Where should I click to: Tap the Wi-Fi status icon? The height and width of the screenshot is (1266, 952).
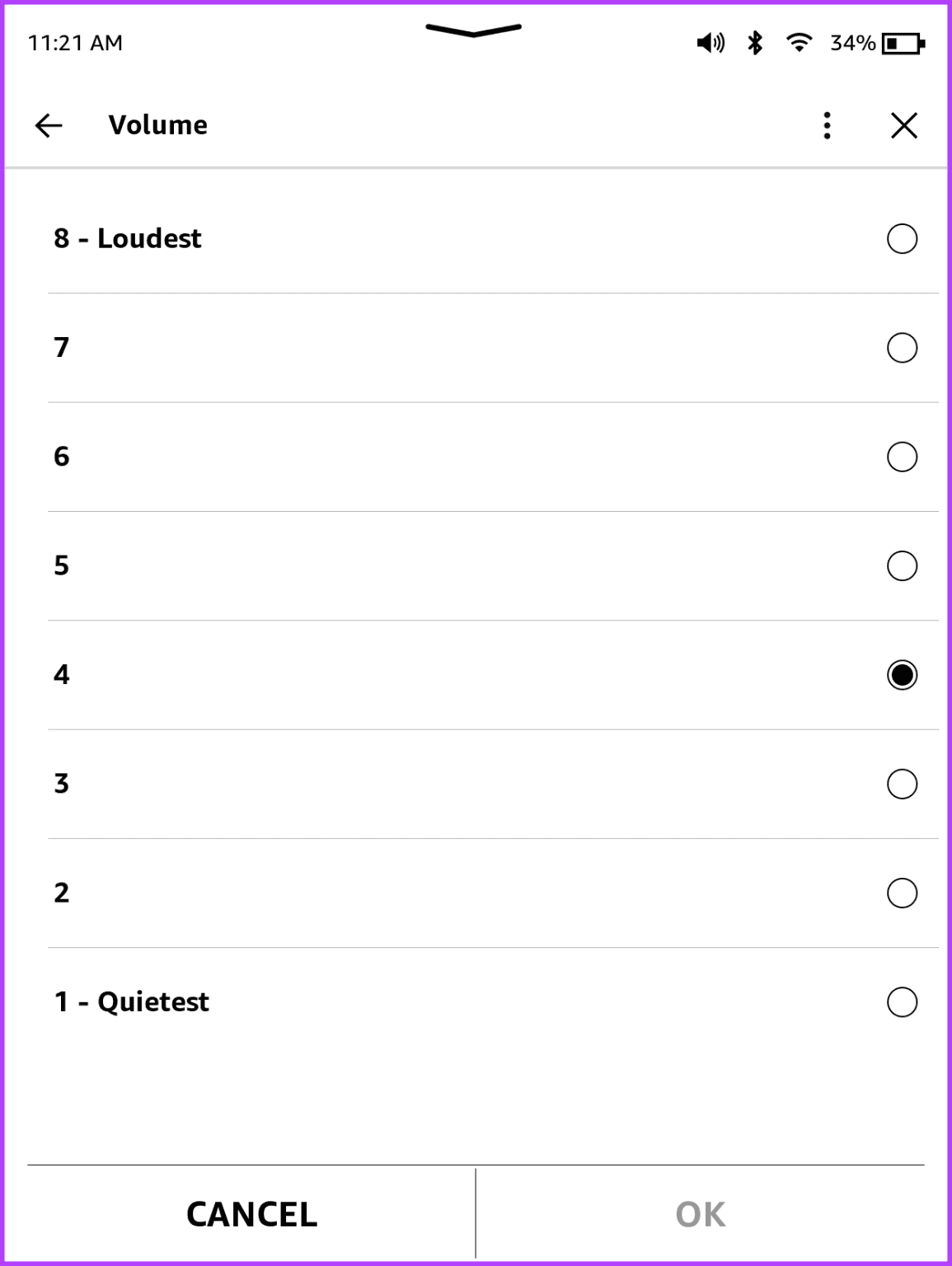pyautogui.click(x=799, y=42)
